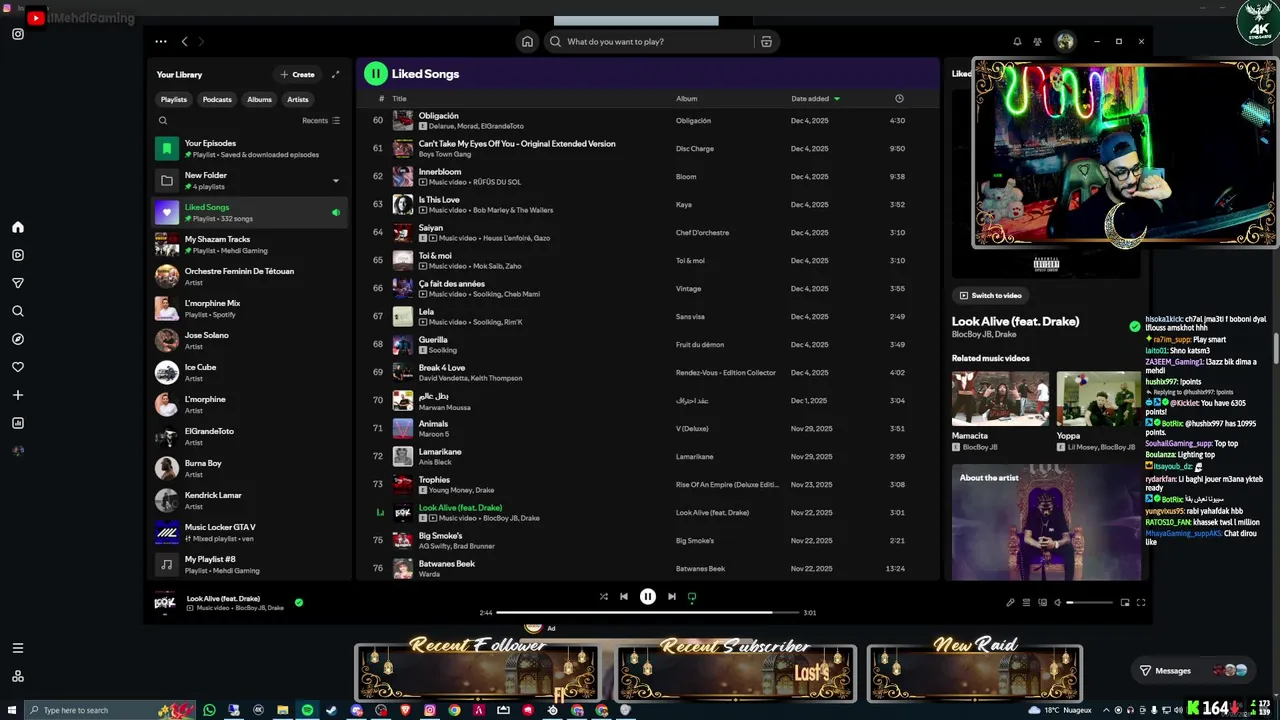Image resolution: width=1280 pixels, height=720 pixels.
Task: Toggle repeat in the player bar
Action: pyautogui.click(x=691, y=596)
